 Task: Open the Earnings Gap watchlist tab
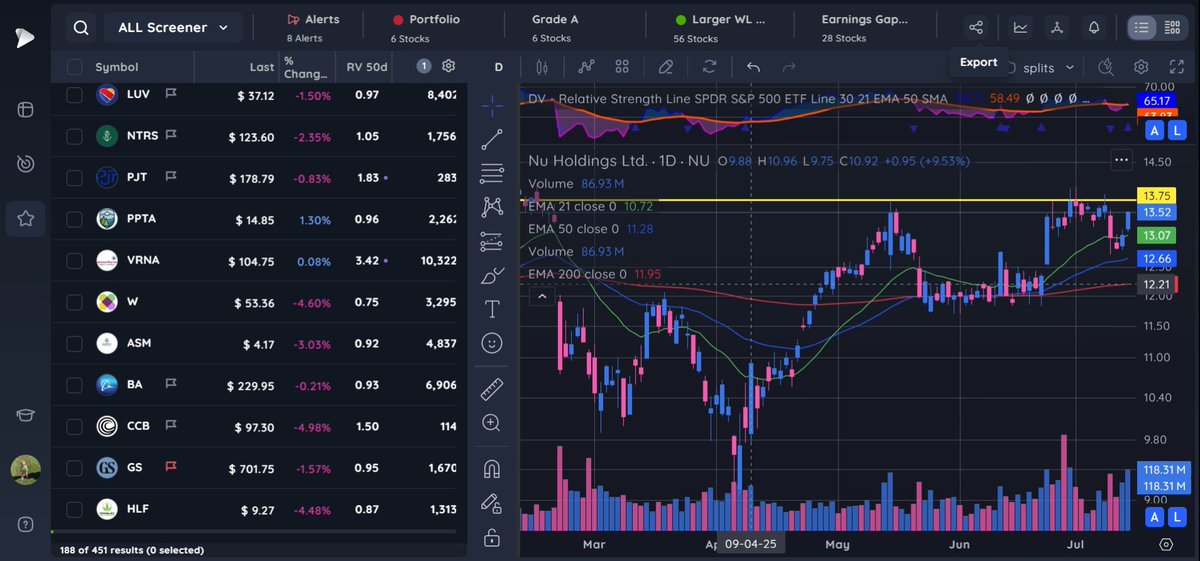[864, 28]
